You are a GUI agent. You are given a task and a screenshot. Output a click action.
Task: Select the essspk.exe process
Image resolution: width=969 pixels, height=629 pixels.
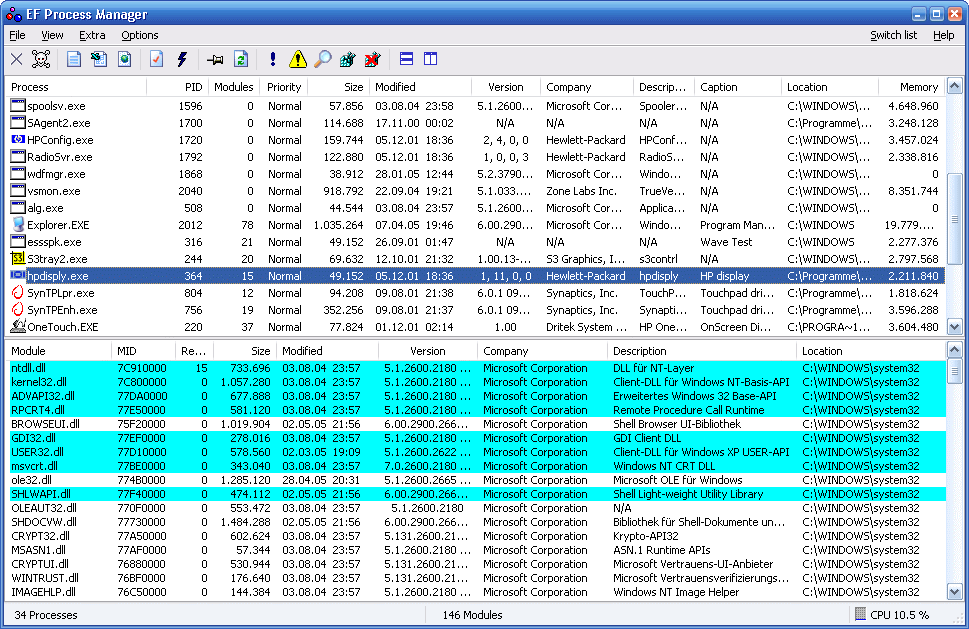476,242
